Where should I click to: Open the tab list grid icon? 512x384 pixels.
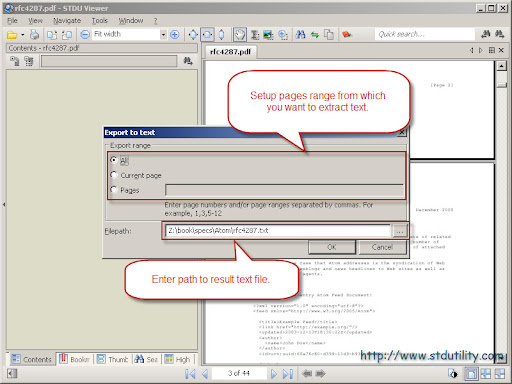pos(492,50)
